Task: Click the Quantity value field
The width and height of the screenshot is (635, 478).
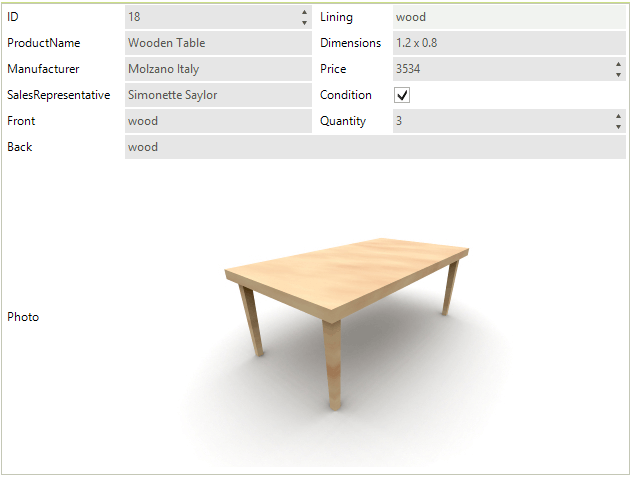Action: coord(502,121)
